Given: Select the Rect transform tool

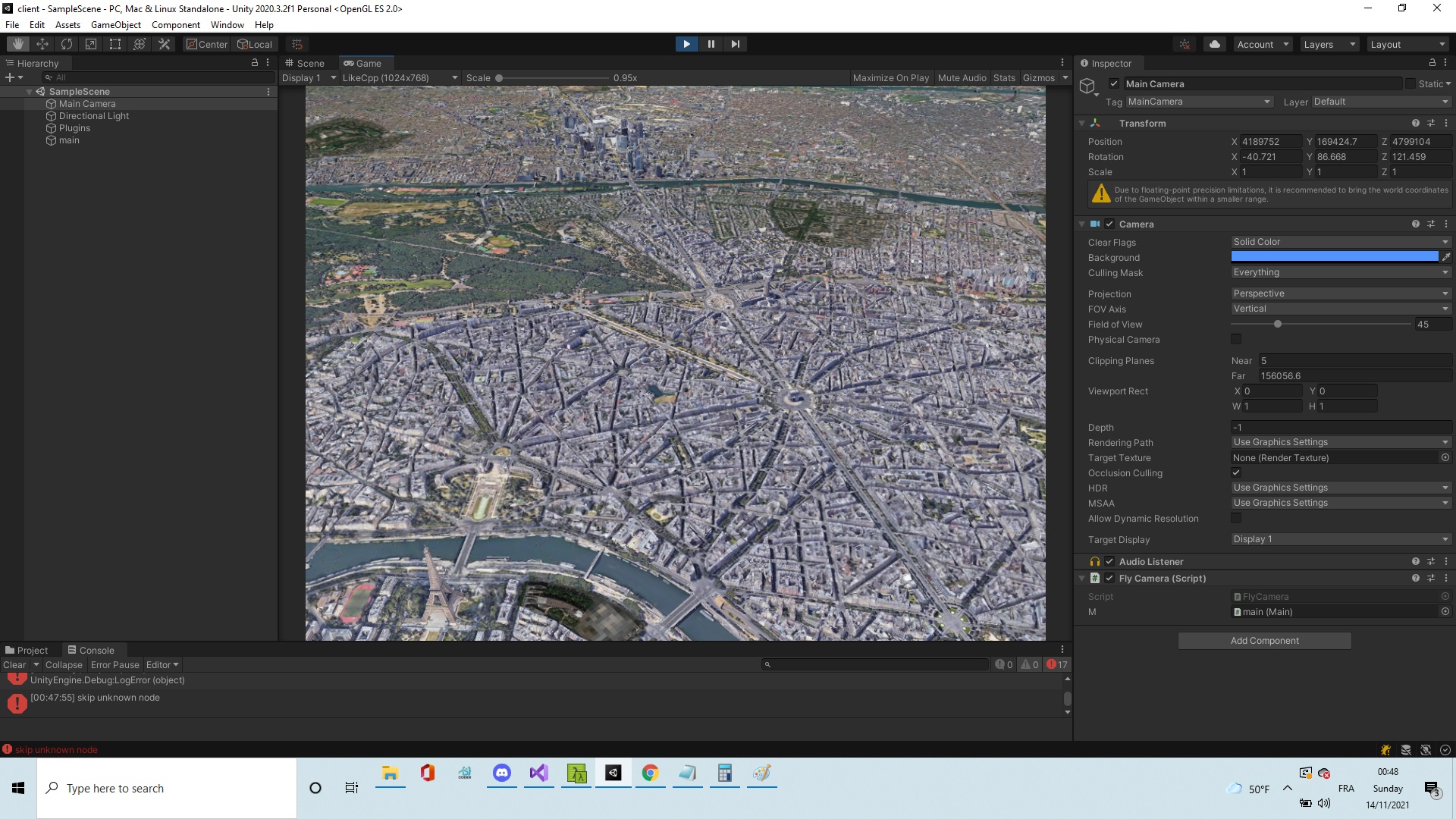Looking at the screenshot, I should coord(115,44).
